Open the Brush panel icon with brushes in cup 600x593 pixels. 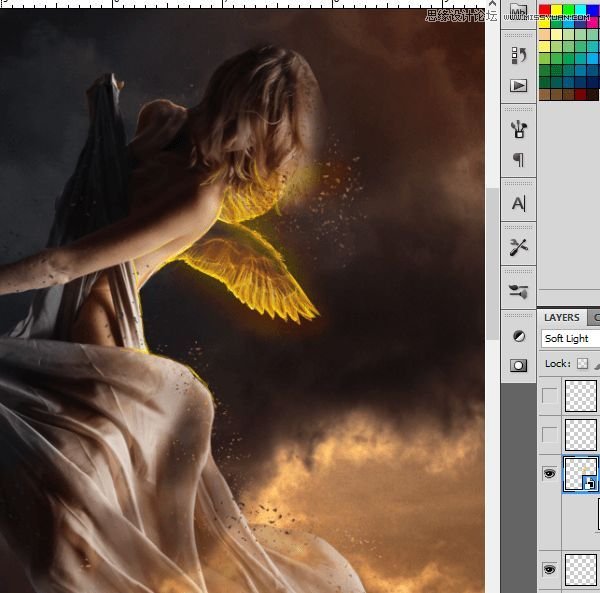pyautogui.click(x=518, y=128)
